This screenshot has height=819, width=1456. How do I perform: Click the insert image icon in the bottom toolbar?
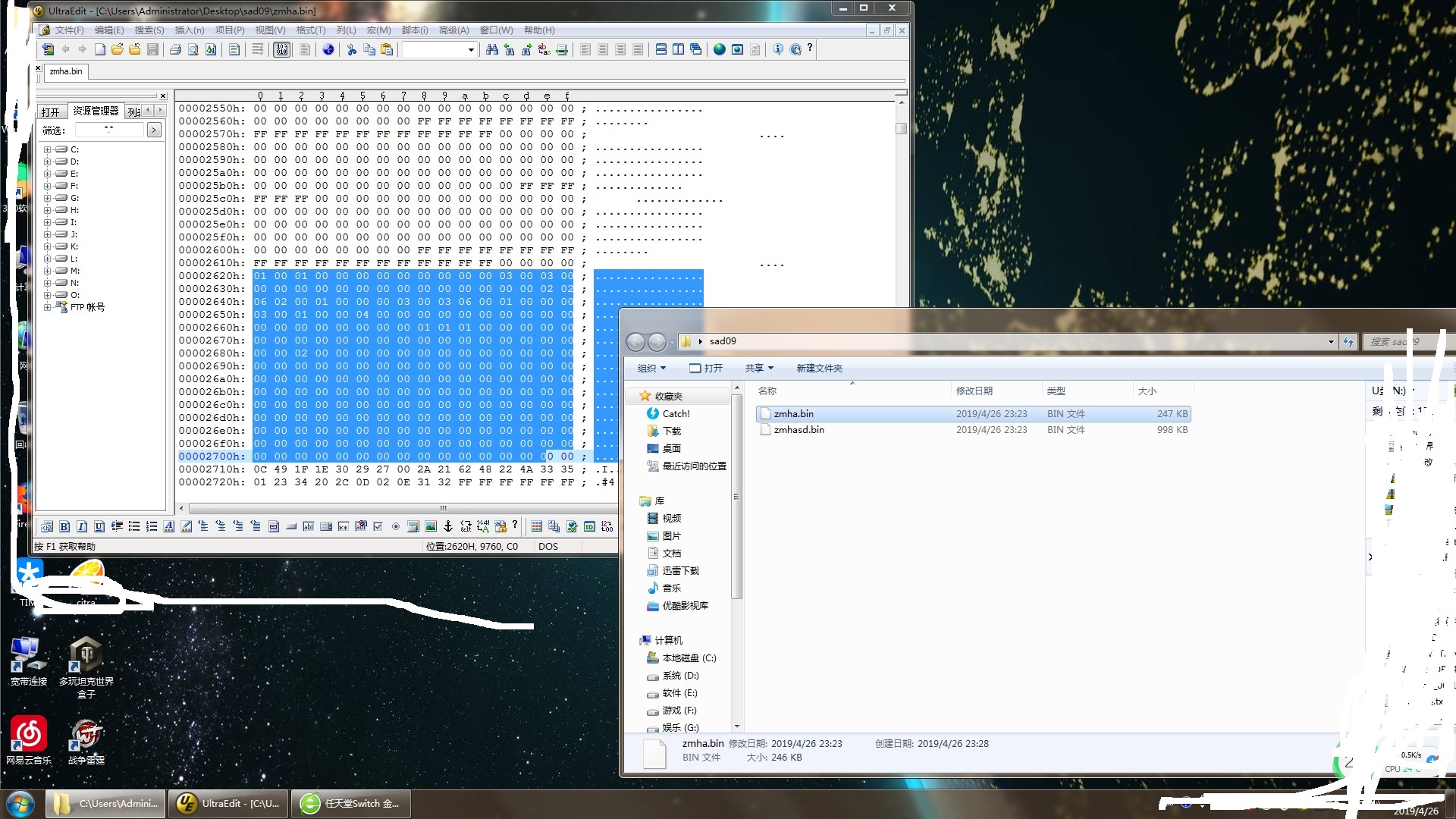click(431, 526)
